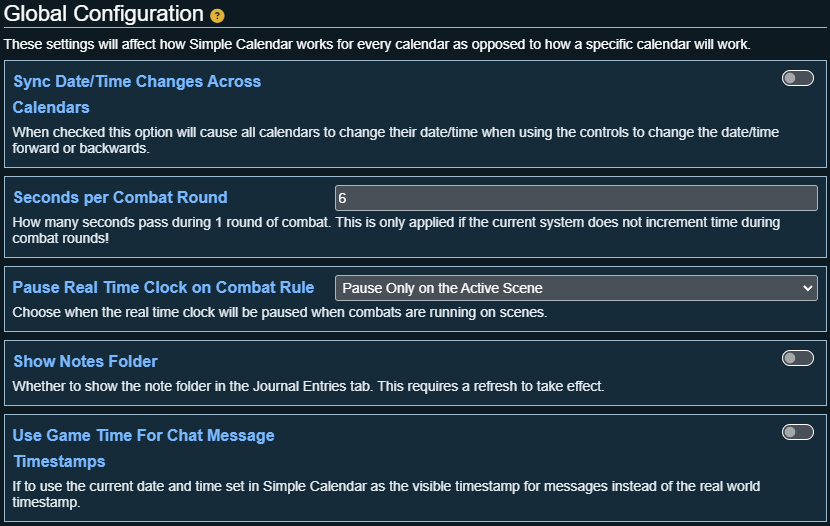830x526 pixels.
Task: Select the Seconds per Combat Round label
Action: tap(120, 197)
